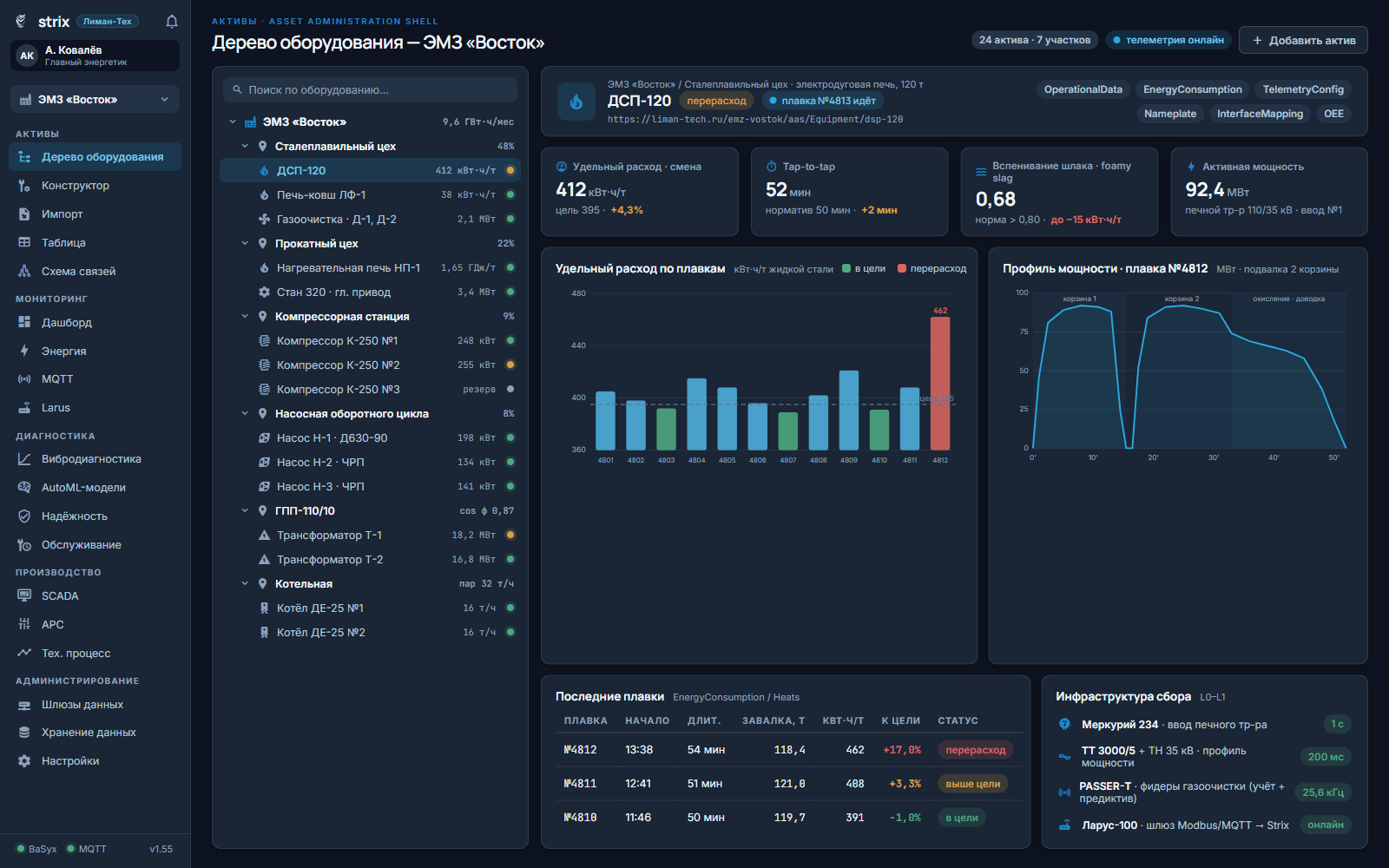The width and height of the screenshot is (1389, 868).
Task: Click the SCADA monitor icon
Action: coord(24,596)
